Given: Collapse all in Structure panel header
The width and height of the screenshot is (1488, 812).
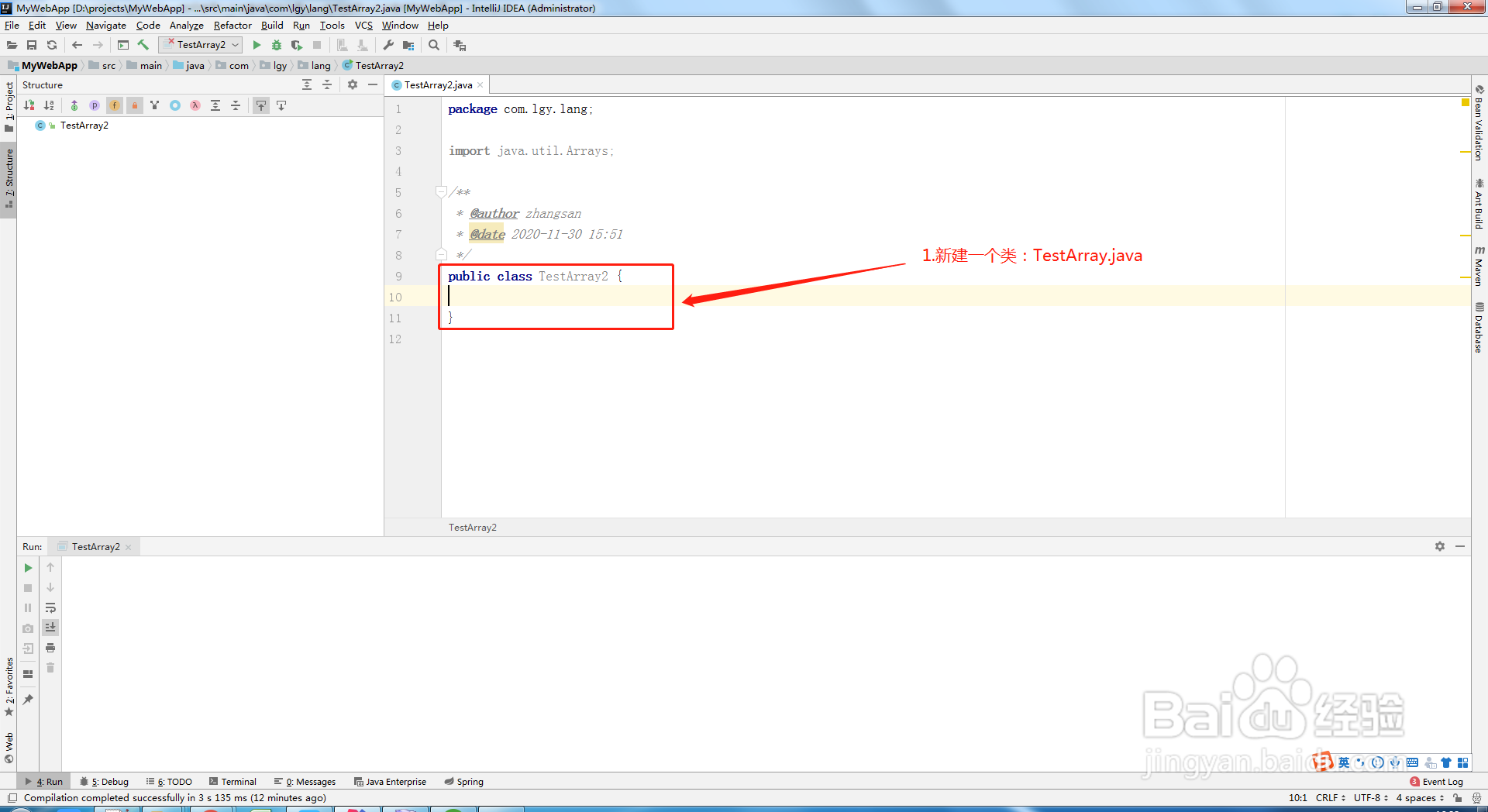Looking at the screenshot, I should [327, 84].
